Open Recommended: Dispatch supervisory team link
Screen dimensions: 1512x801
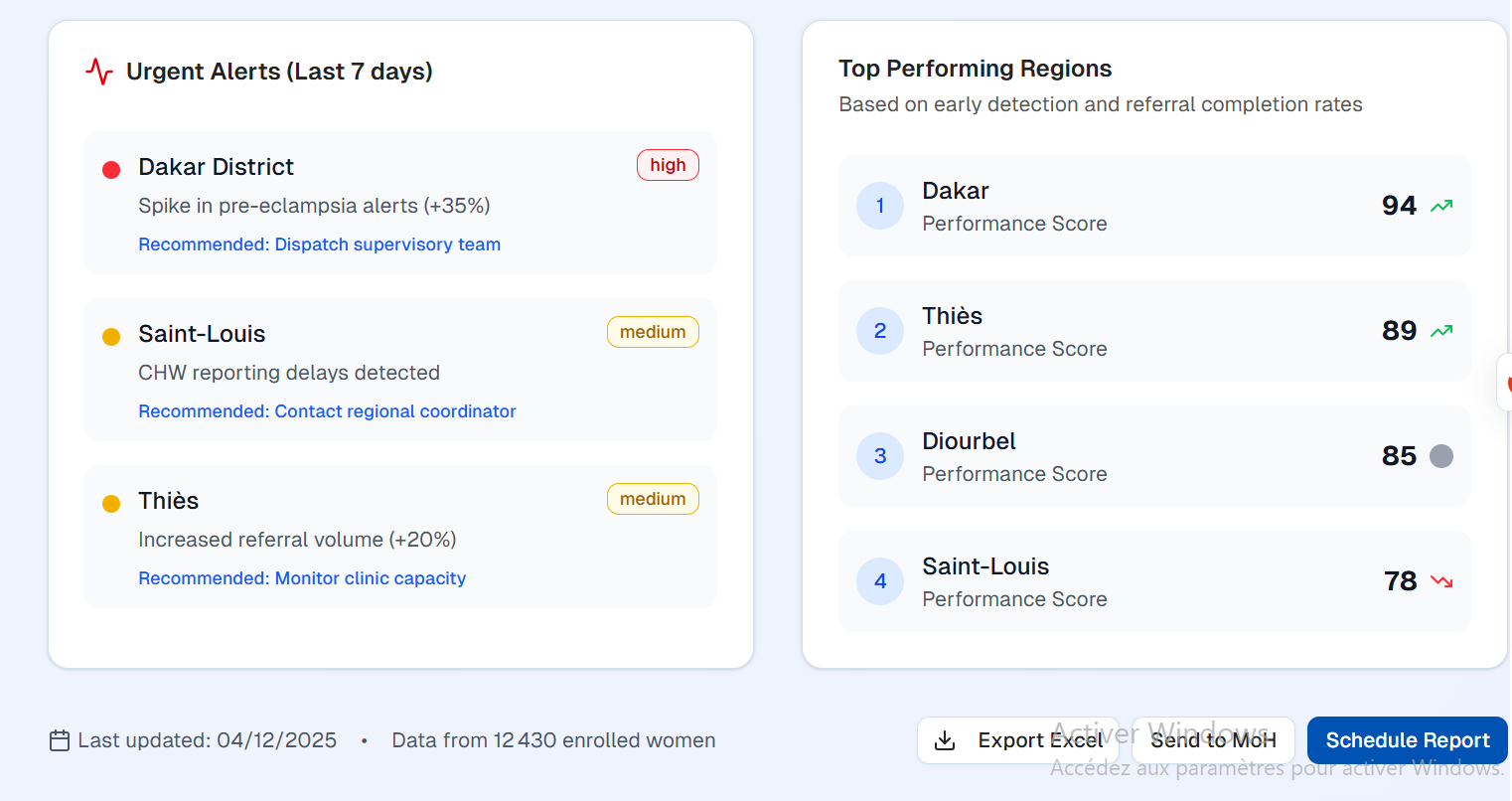click(x=319, y=244)
